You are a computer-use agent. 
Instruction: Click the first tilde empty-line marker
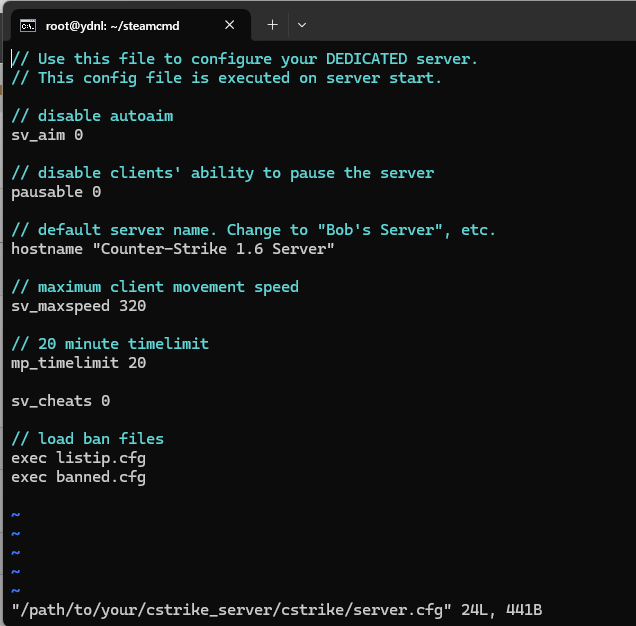click(x=15, y=515)
